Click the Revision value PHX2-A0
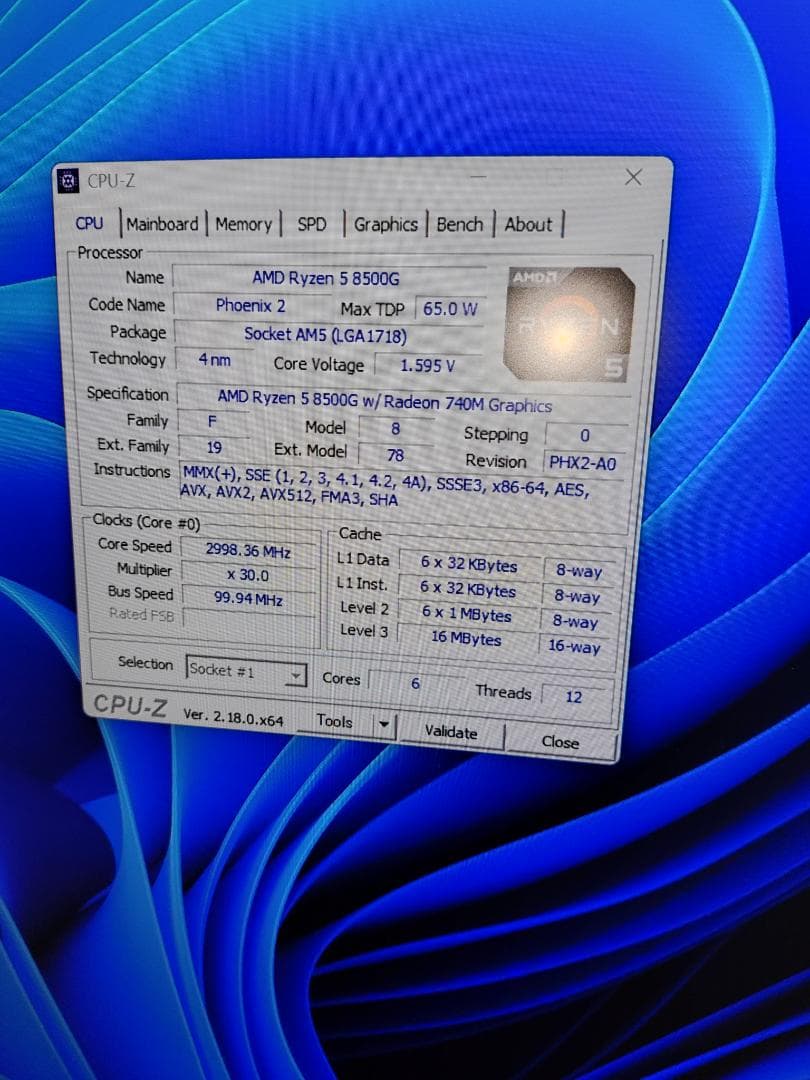This screenshot has height=1080, width=810. (583, 463)
